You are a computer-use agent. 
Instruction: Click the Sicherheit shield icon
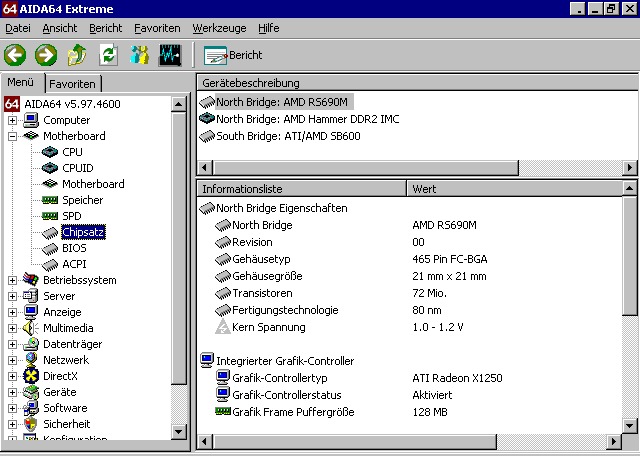coord(31,424)
